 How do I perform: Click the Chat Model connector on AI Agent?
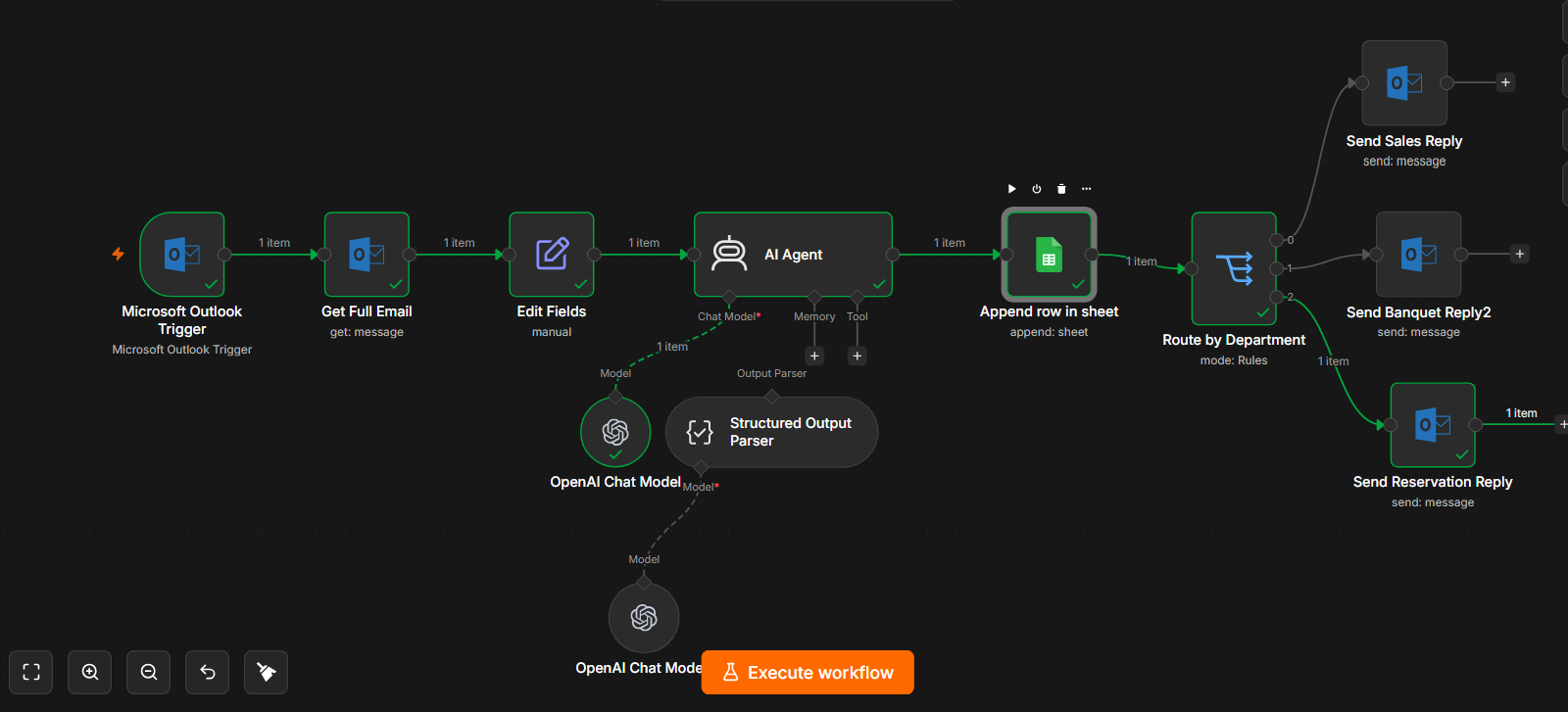[728, 297]
